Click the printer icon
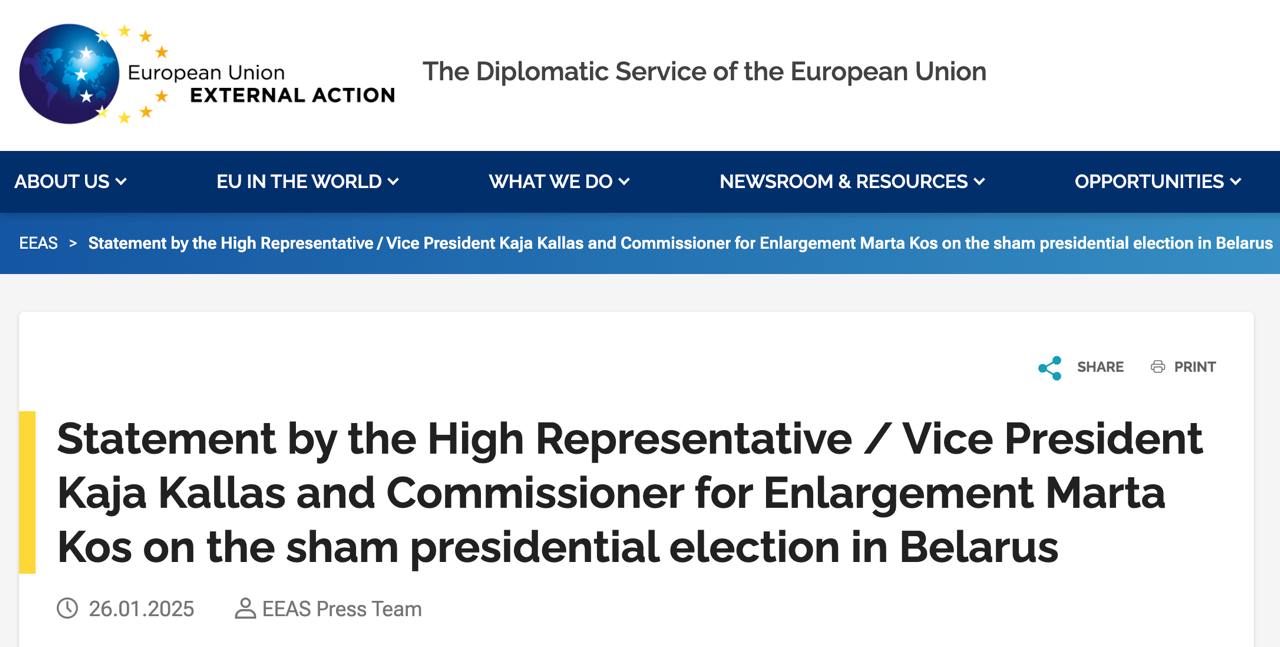Screen dimensions: 1280x647 pos(1158,367)
